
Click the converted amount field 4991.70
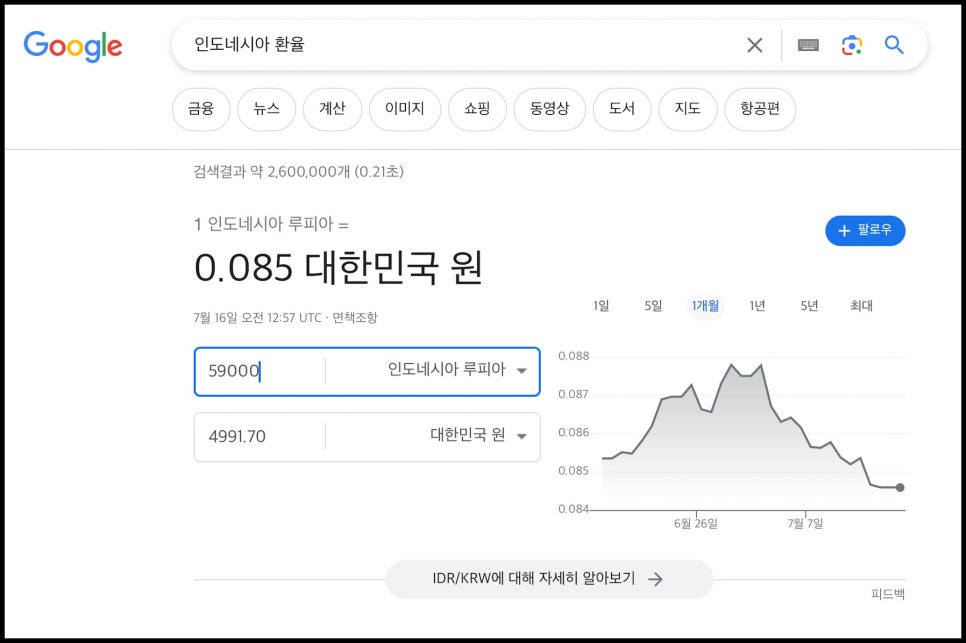click(260, 437)
